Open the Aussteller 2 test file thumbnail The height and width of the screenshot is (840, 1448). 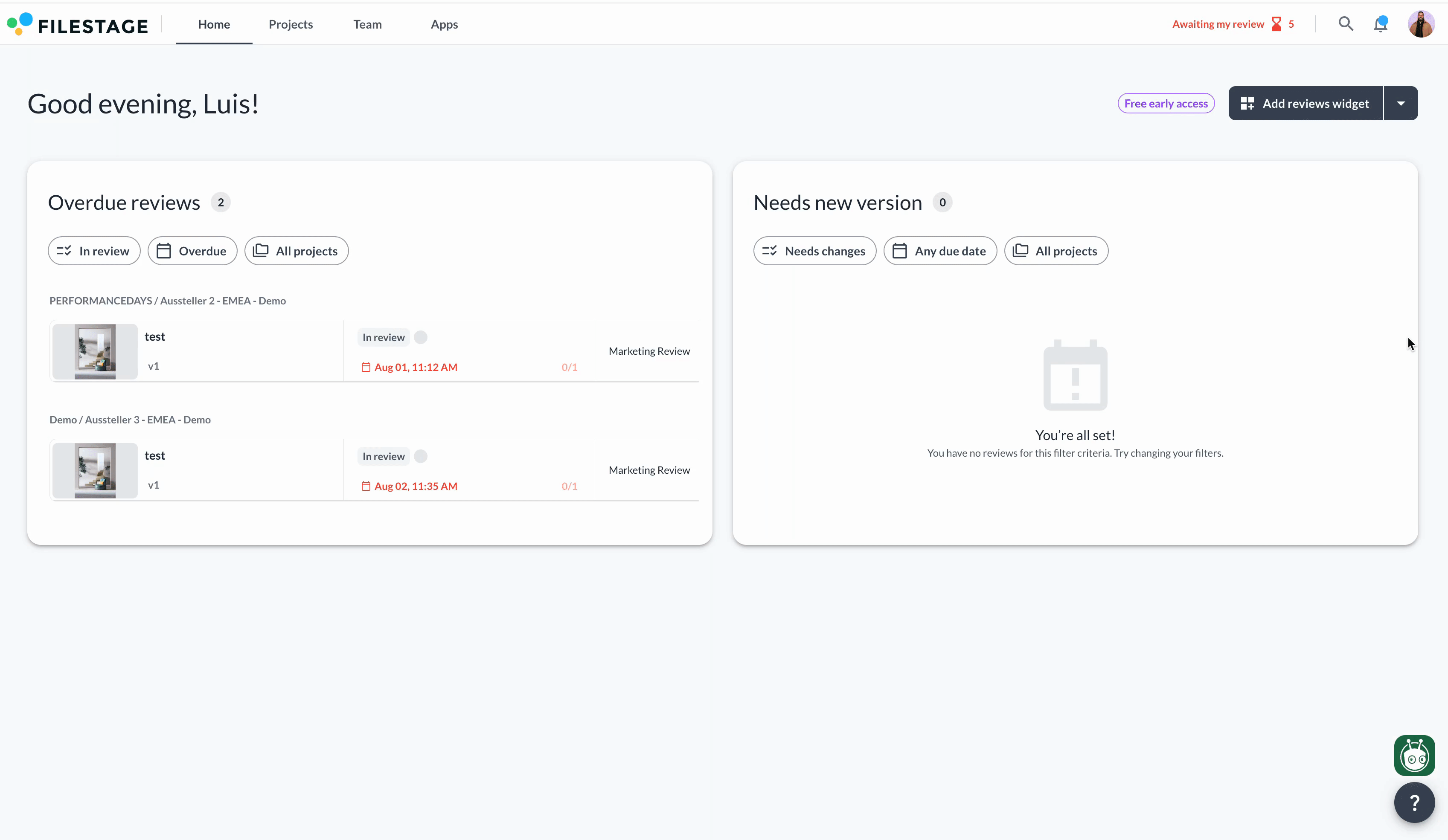click(95, 351)
